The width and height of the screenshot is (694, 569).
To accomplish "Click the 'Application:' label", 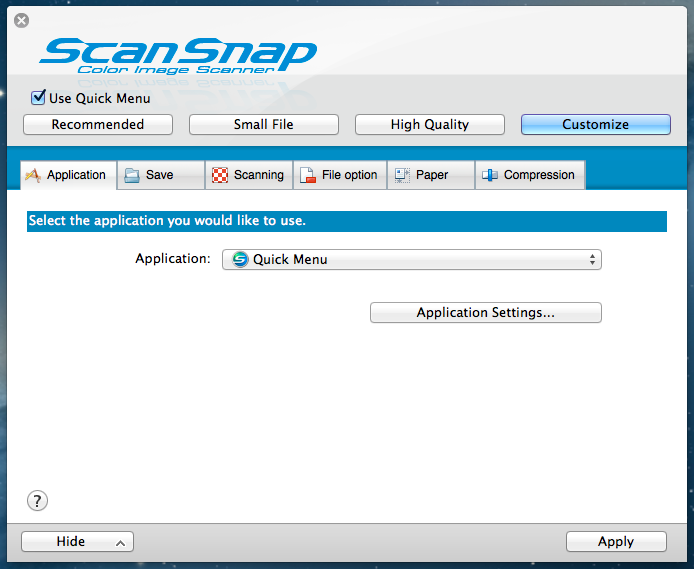I will [173, 258].
